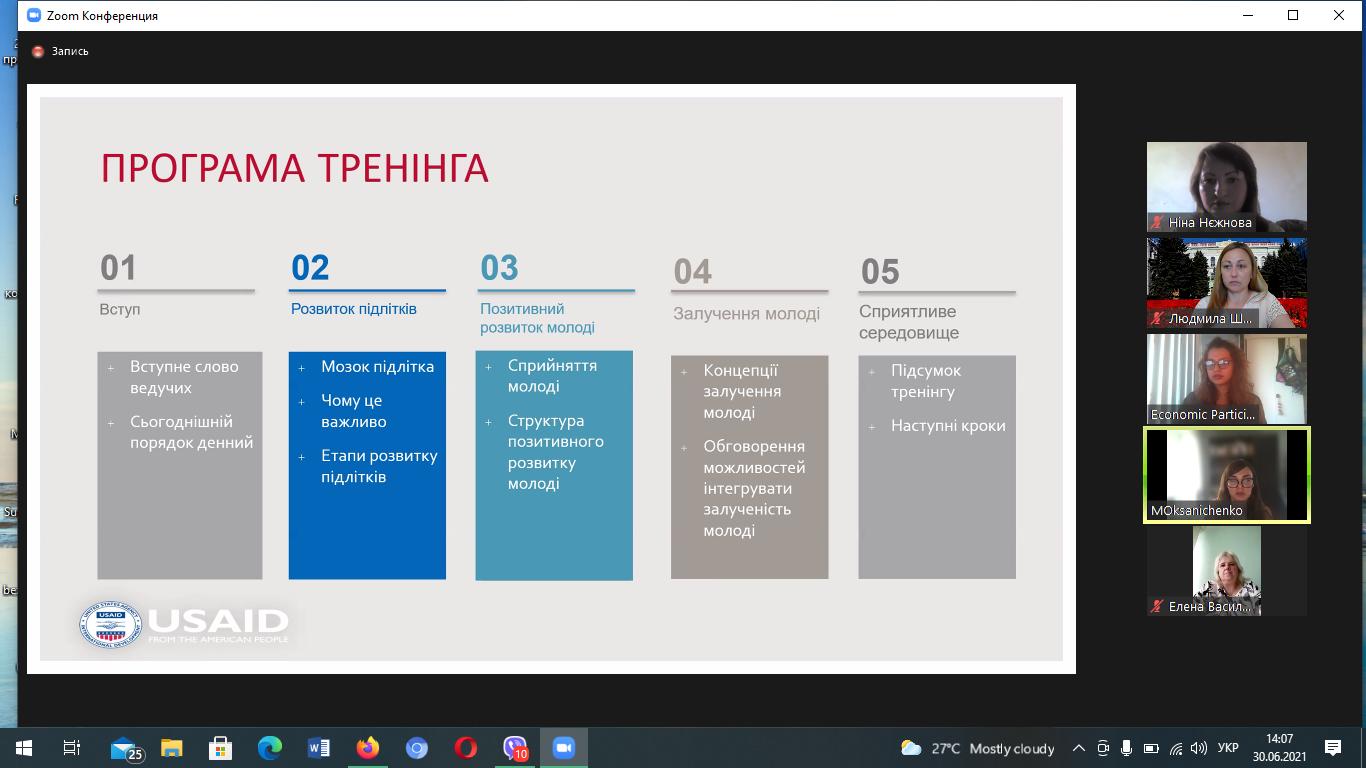Viewport: 1366px width, 768px height.
Task: Open Task View from the taskbar
Action: 70,748
